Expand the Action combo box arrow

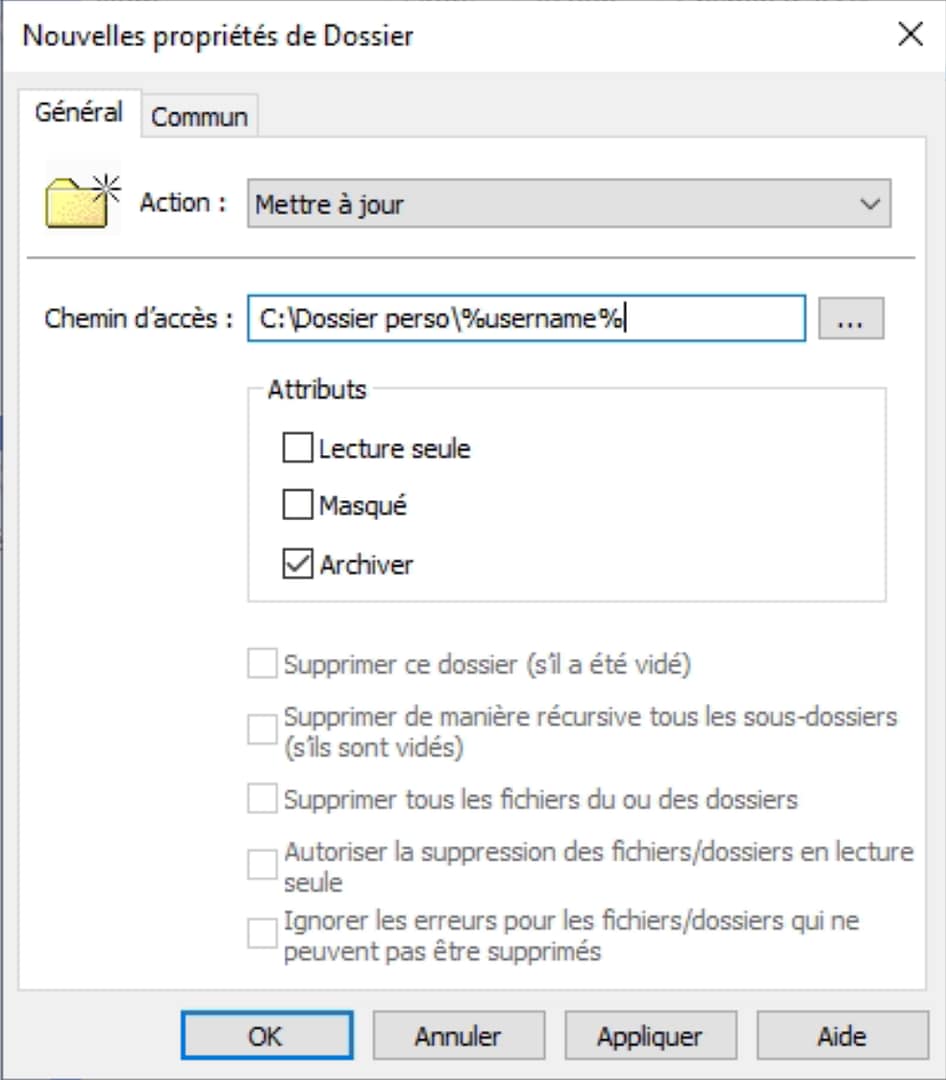(869, 205)
